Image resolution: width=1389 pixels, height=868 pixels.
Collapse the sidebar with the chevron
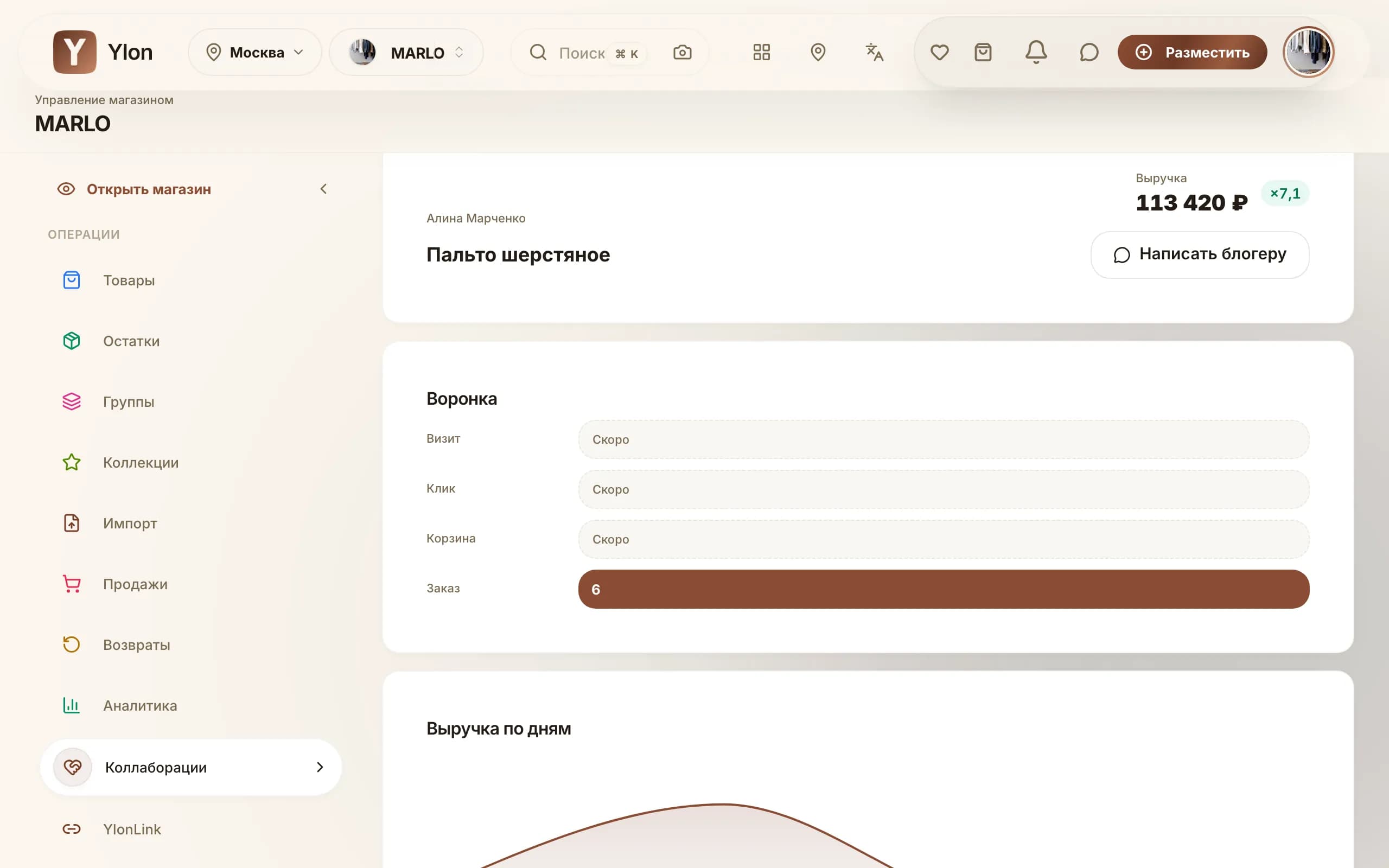pos(324,189)
